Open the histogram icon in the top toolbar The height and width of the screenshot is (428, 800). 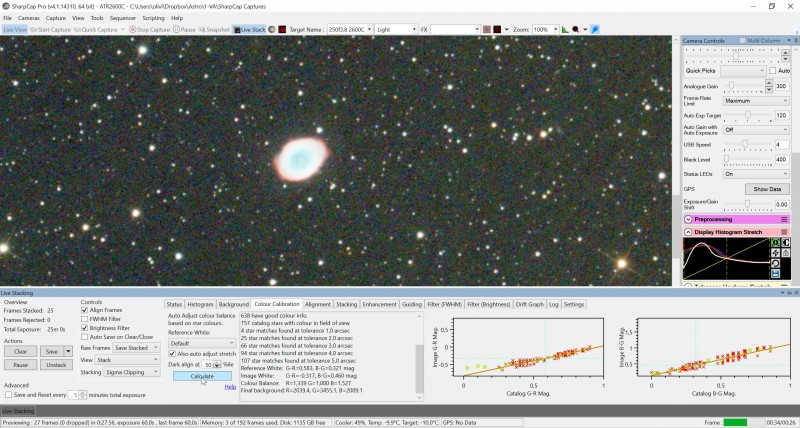click(x=565, y=30)
